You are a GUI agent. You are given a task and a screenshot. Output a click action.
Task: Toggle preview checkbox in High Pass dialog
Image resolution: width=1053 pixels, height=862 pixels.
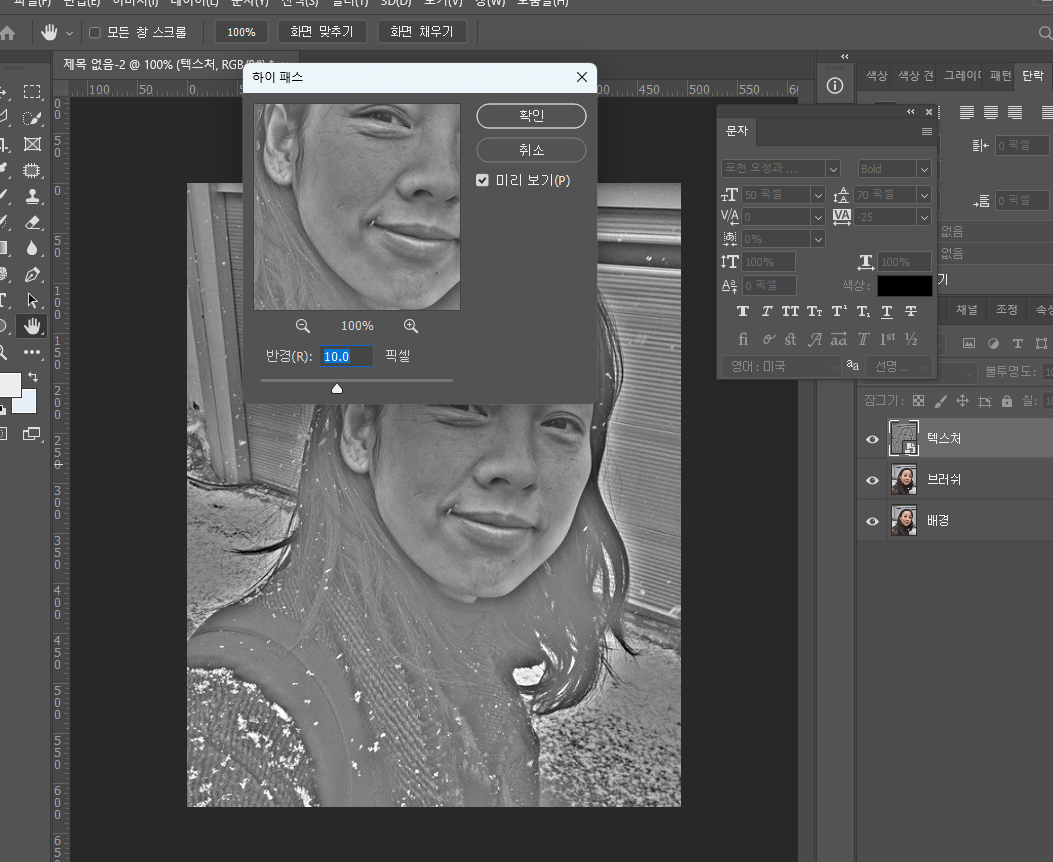(x=482, y=180)
